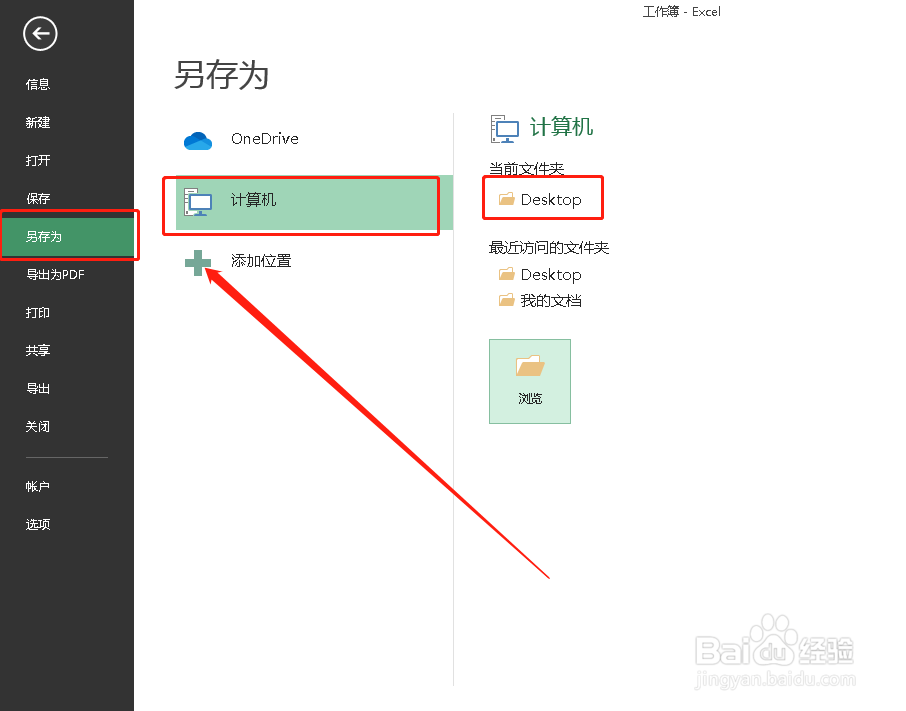Click folder icon of current folder Desktop
The height and width of the screenshot is (711, 906).
coord(507,199)
